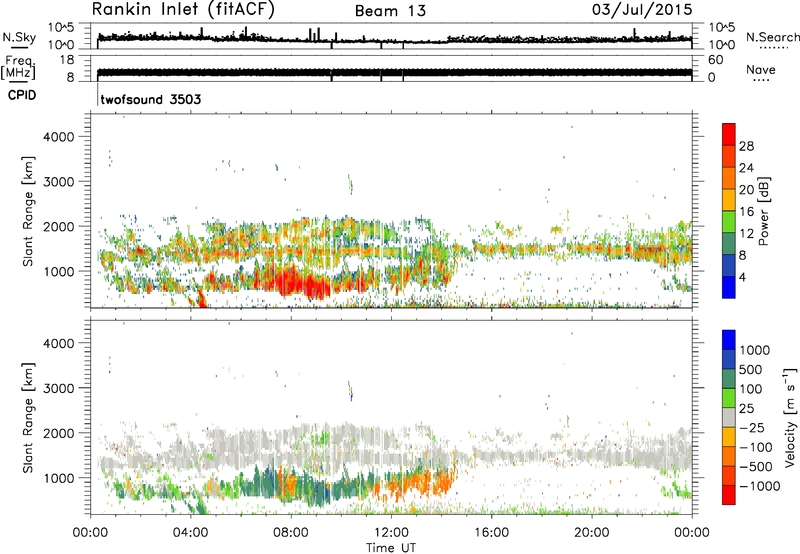Click the "28" tick on the Power colorbar

(x=746, y=146)
